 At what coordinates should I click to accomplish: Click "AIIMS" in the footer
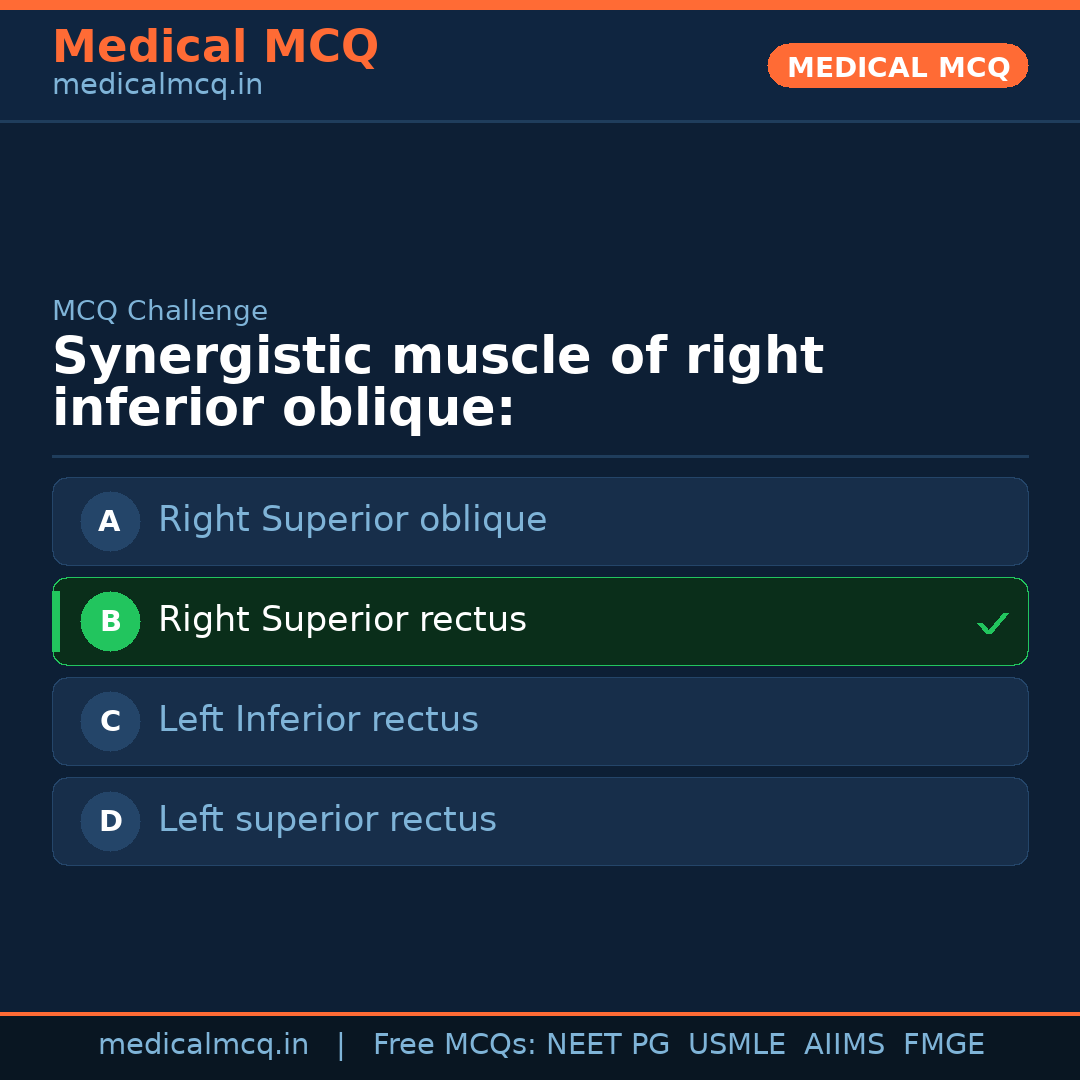click(844, 1045)
